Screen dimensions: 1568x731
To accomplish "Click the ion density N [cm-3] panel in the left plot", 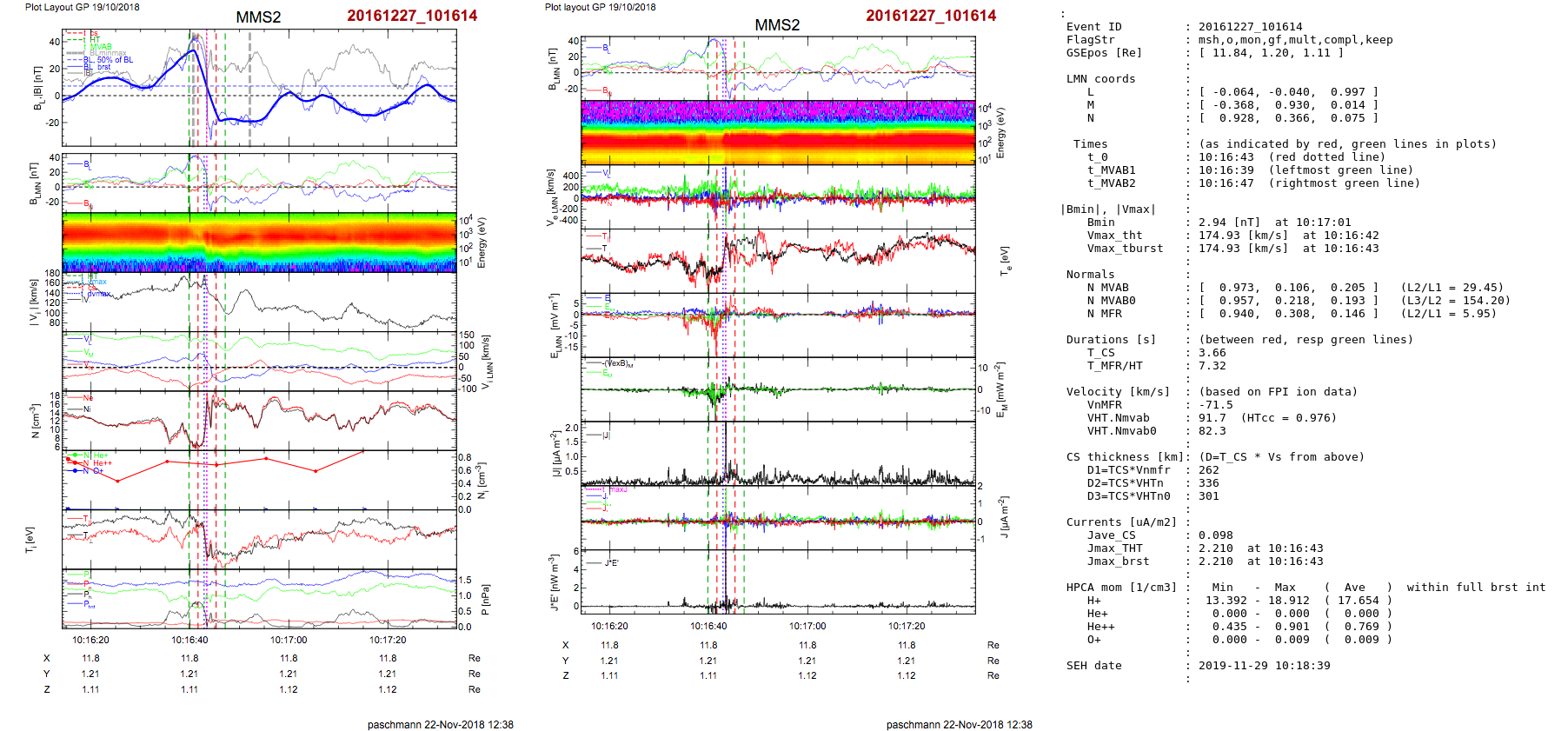I will pyautogui.click(x=259, y=419).
